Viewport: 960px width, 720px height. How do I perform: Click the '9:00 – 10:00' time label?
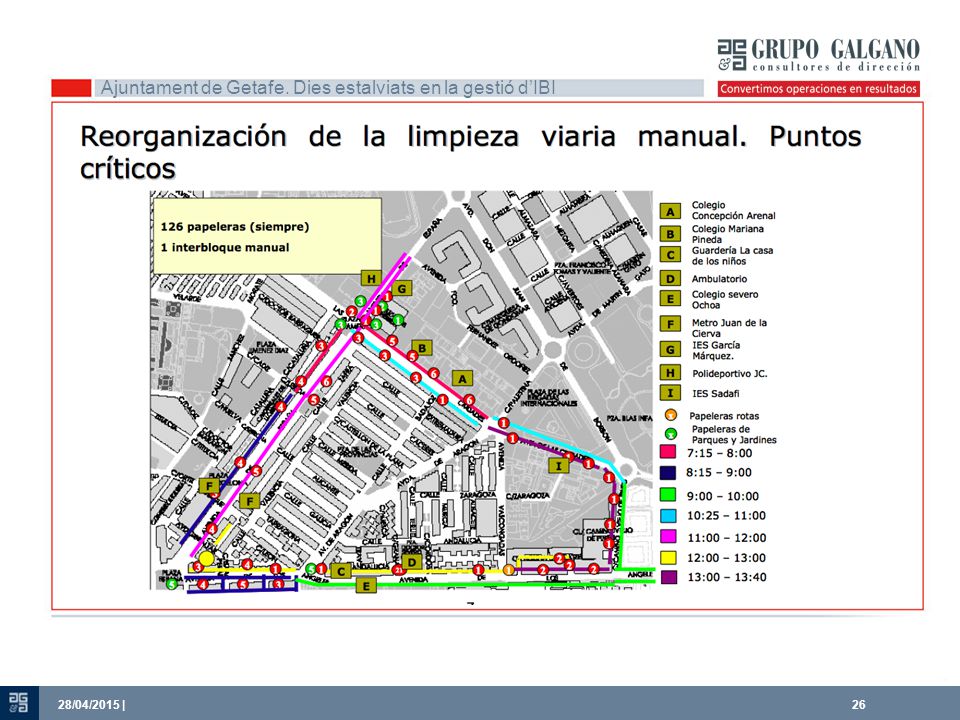722,496
